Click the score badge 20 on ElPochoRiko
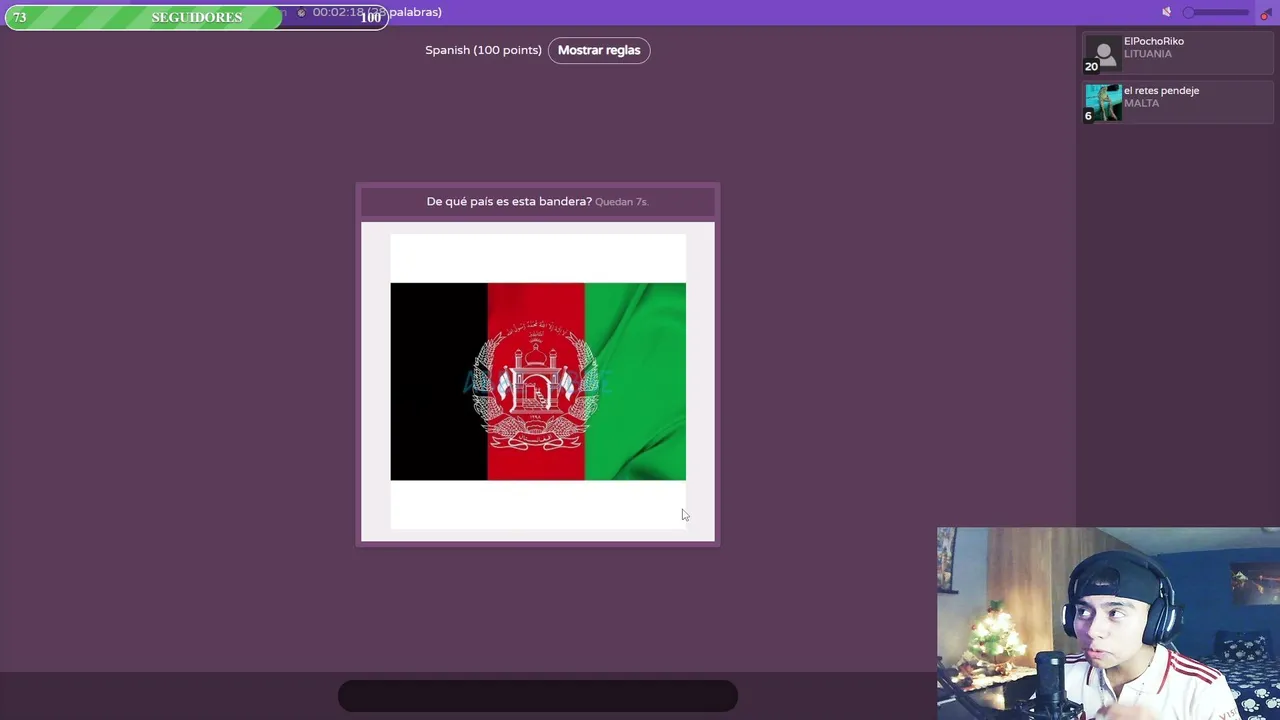The image size is (1280, 720). pyautogui.click(x=1091, y=67)
